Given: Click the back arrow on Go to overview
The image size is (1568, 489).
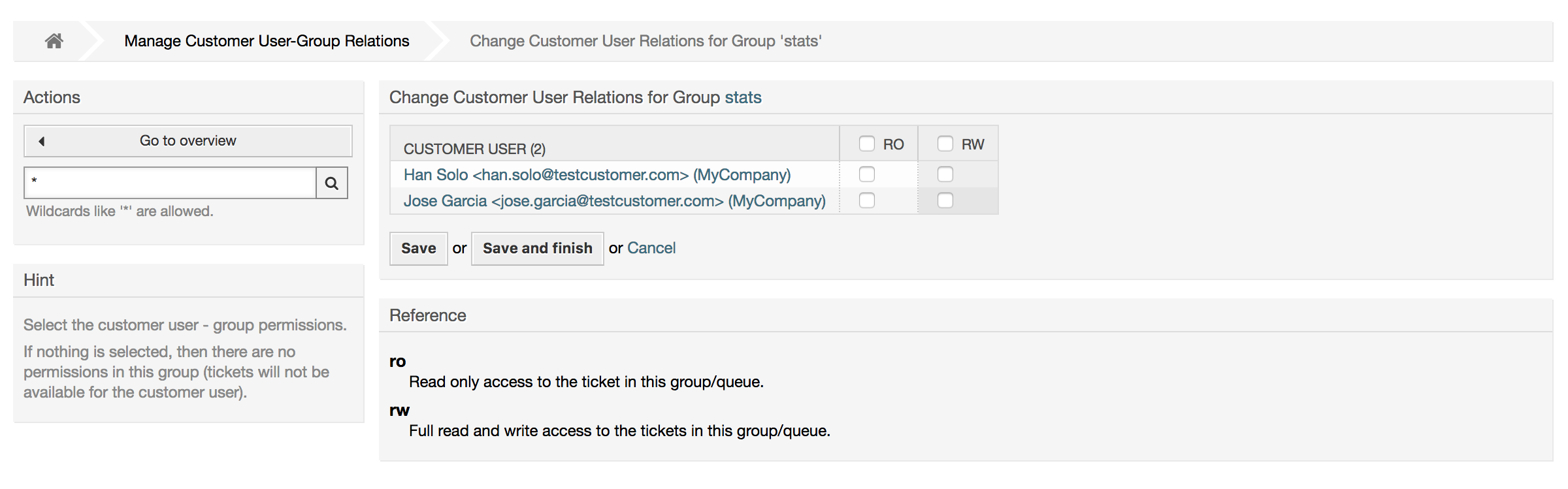Looking at the screenshot, I should (x=41, y=140).
